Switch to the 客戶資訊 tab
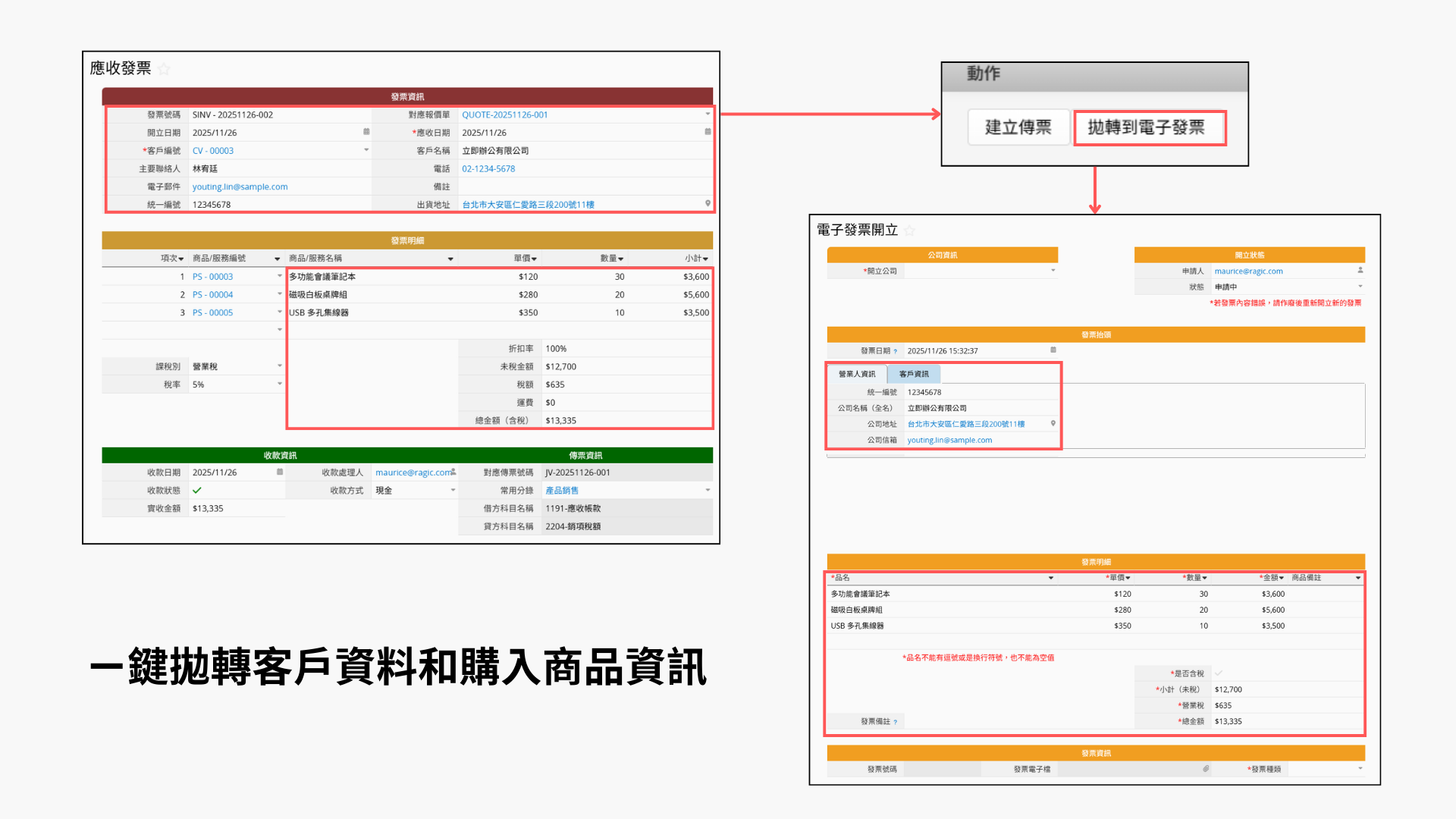This screenshot has height=819, width=1456. coord(914,374)
